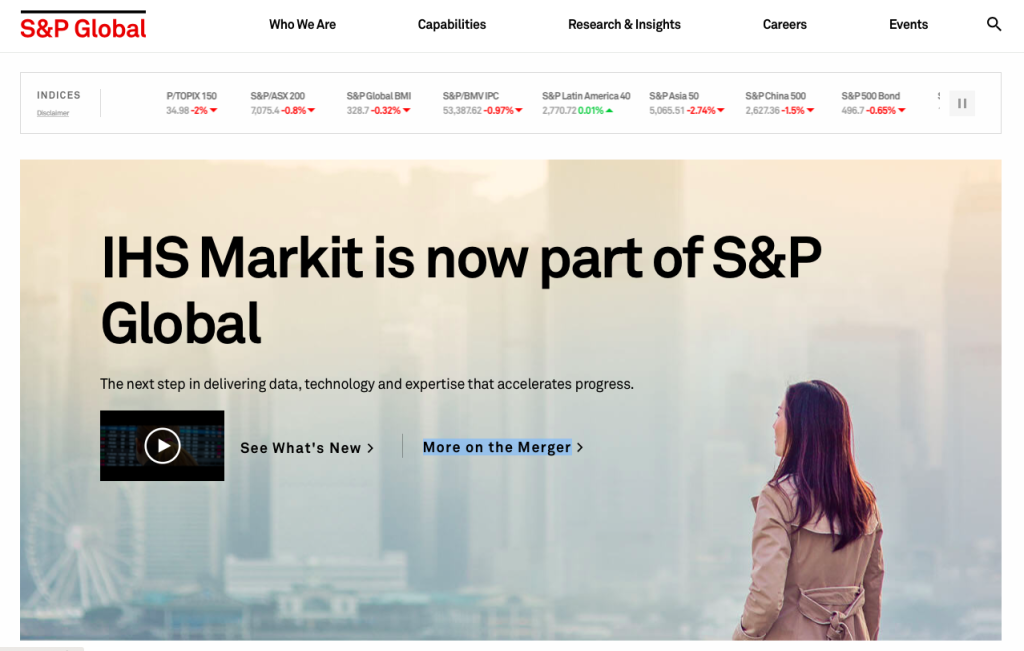Screen dimensions: 1024x651
Task: Follow the See What's New link
Action: click(307, 448)
